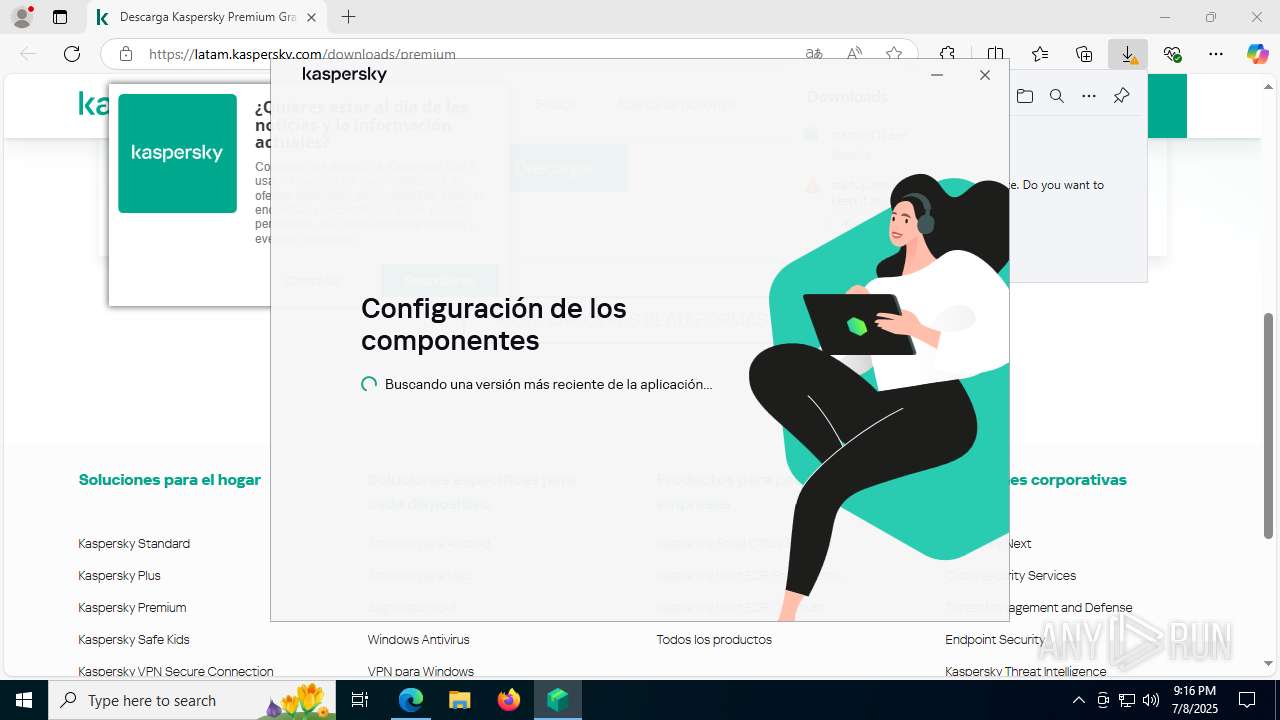Add this page to favorites star
Viewport: 1280px width, 720px height.
(894, 54)
